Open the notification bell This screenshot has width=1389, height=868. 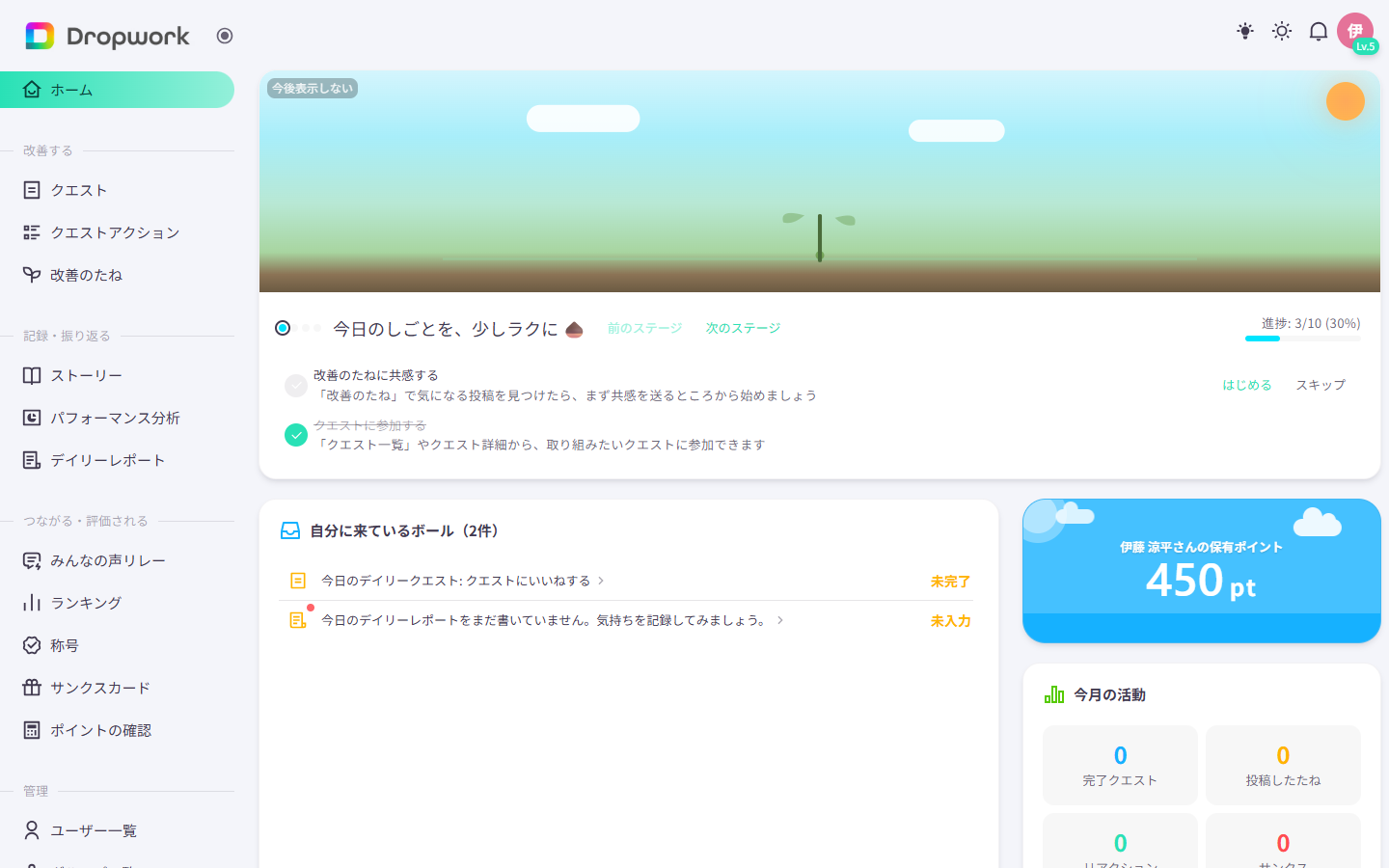(1319, 31)
